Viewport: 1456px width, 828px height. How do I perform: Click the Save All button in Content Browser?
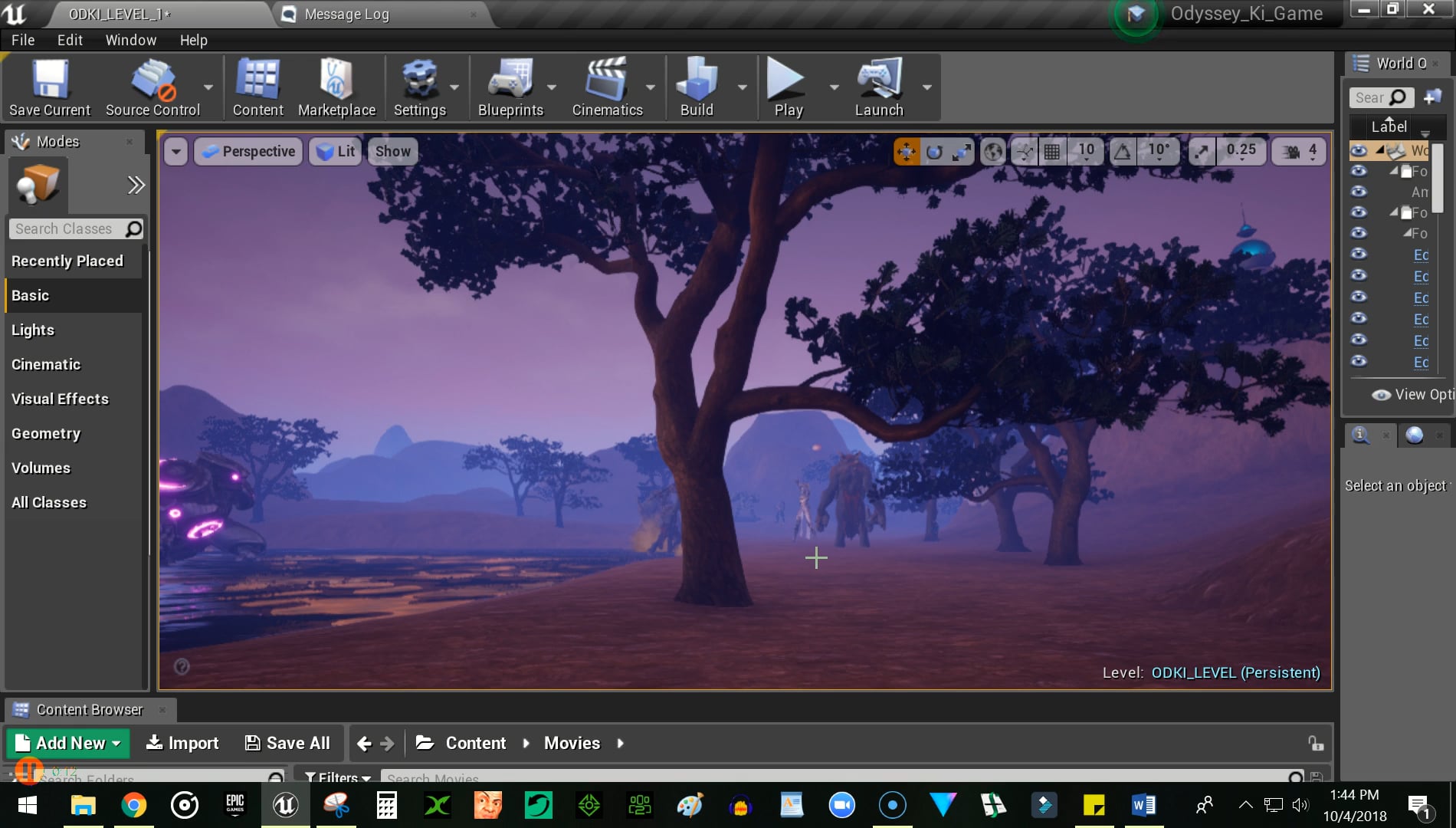coord(287,742)
